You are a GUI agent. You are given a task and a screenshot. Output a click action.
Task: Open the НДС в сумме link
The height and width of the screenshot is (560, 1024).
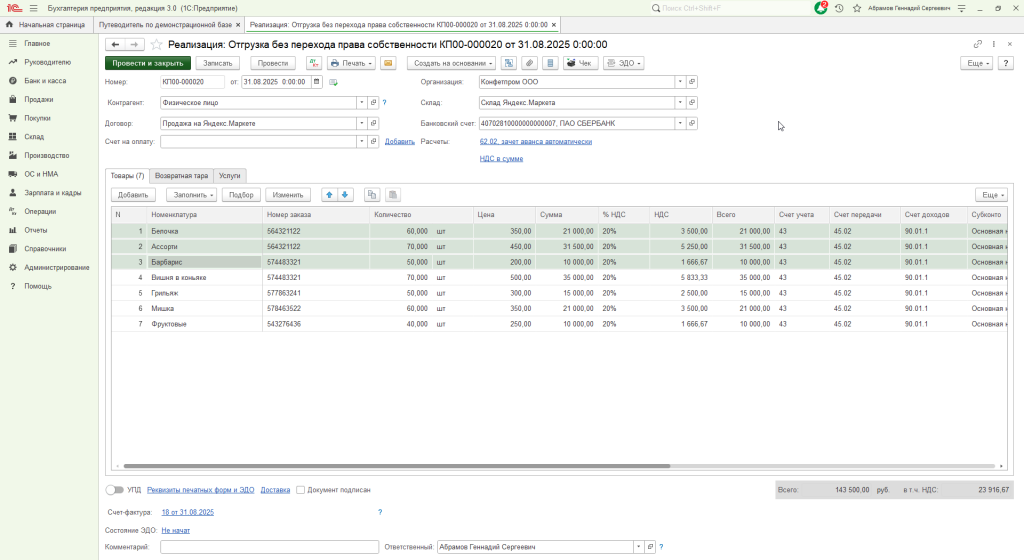point(501,158)
